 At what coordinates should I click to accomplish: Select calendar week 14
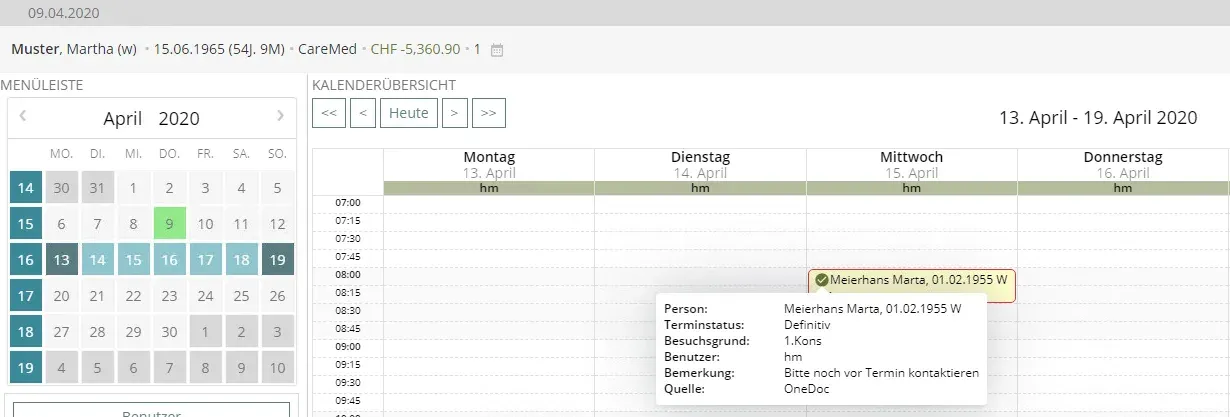(x=25, y=188)
